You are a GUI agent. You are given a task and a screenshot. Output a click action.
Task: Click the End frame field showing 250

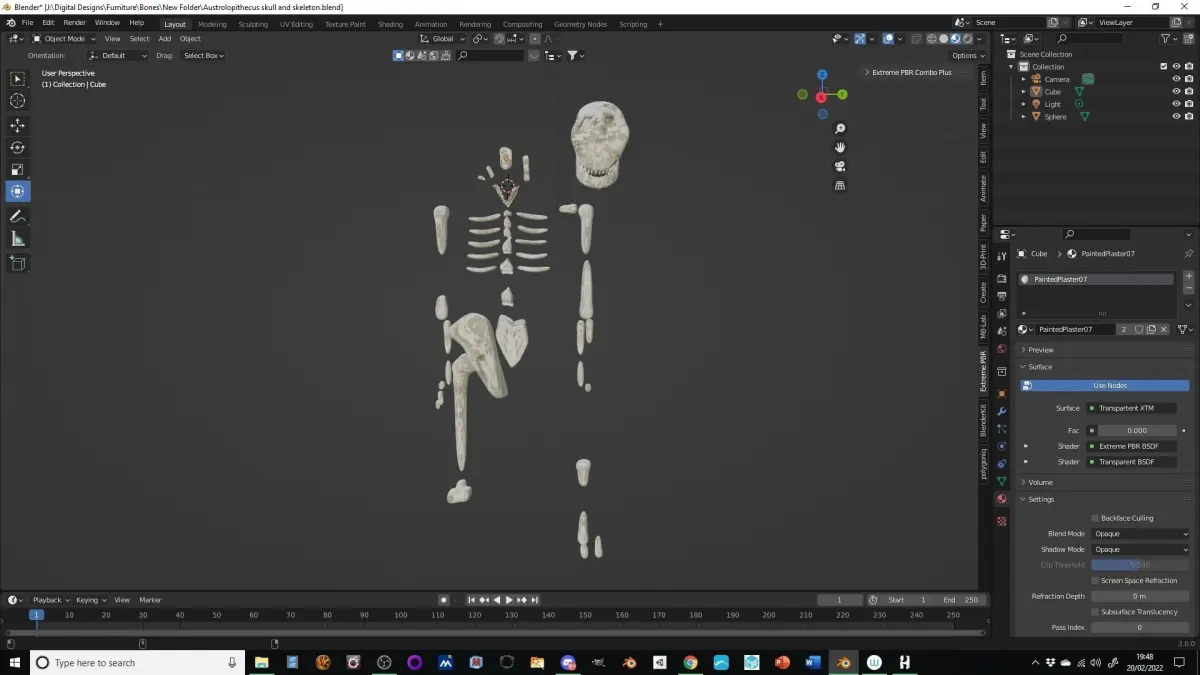point(961,600)
